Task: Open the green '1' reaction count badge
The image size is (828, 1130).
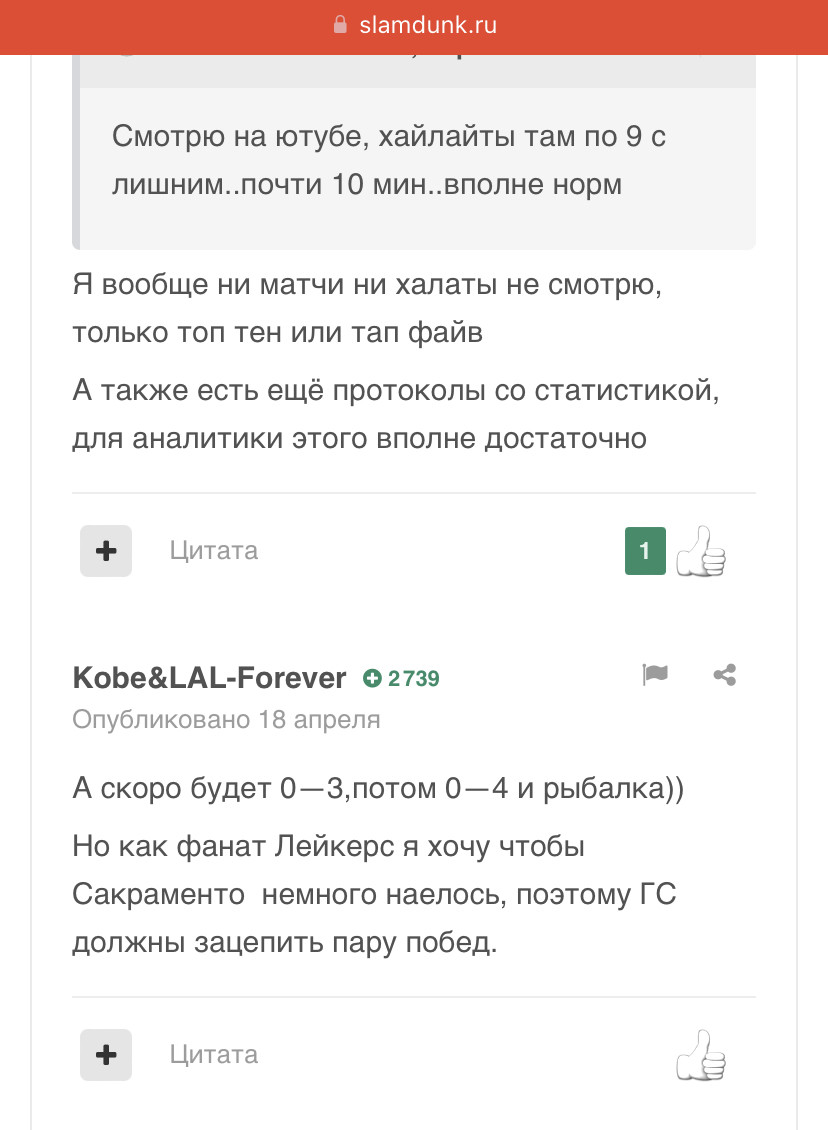Action: click(645, 551)
